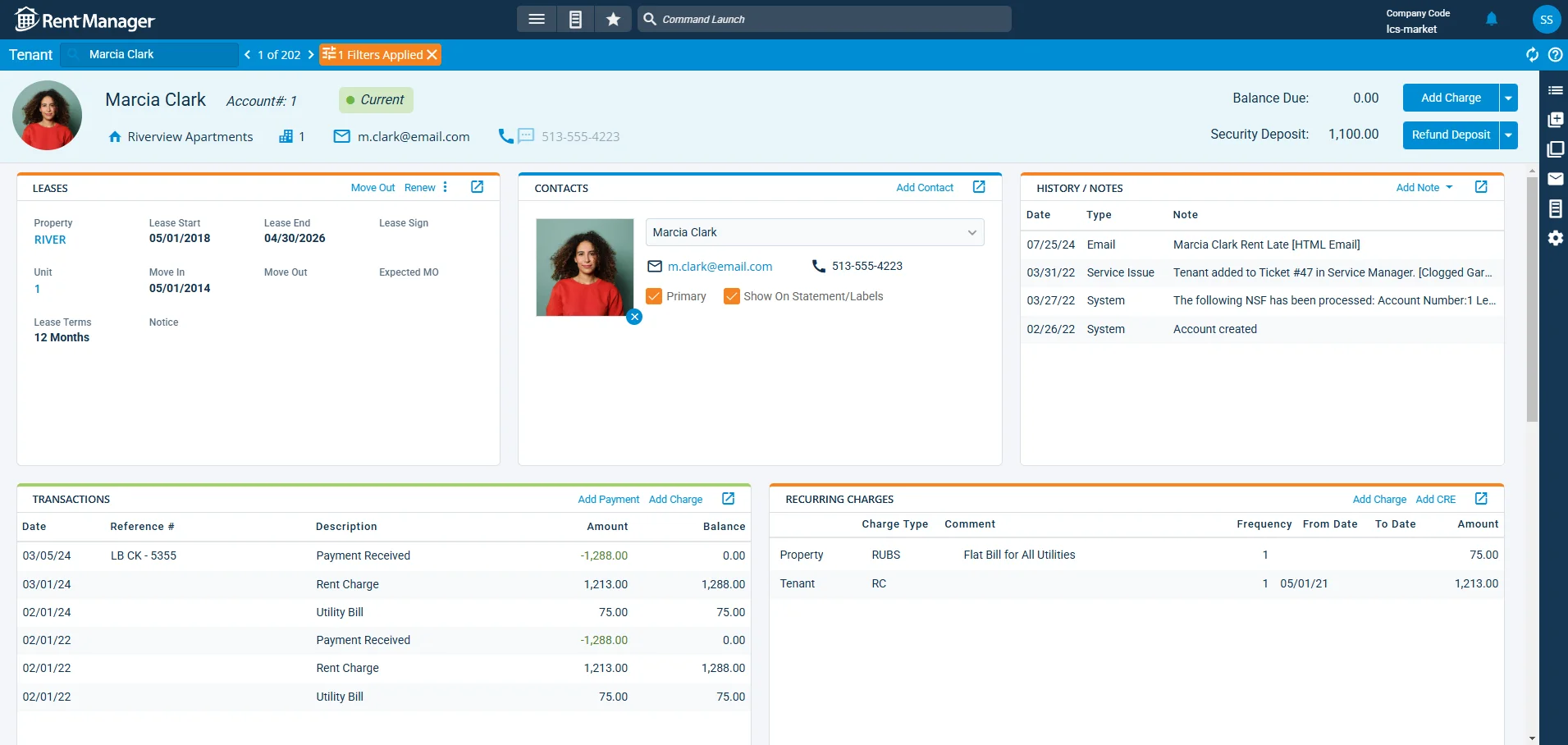Disable Show On Statement/Labels
The width and height of the screenshot is (1568, 745).
[730, 296]
